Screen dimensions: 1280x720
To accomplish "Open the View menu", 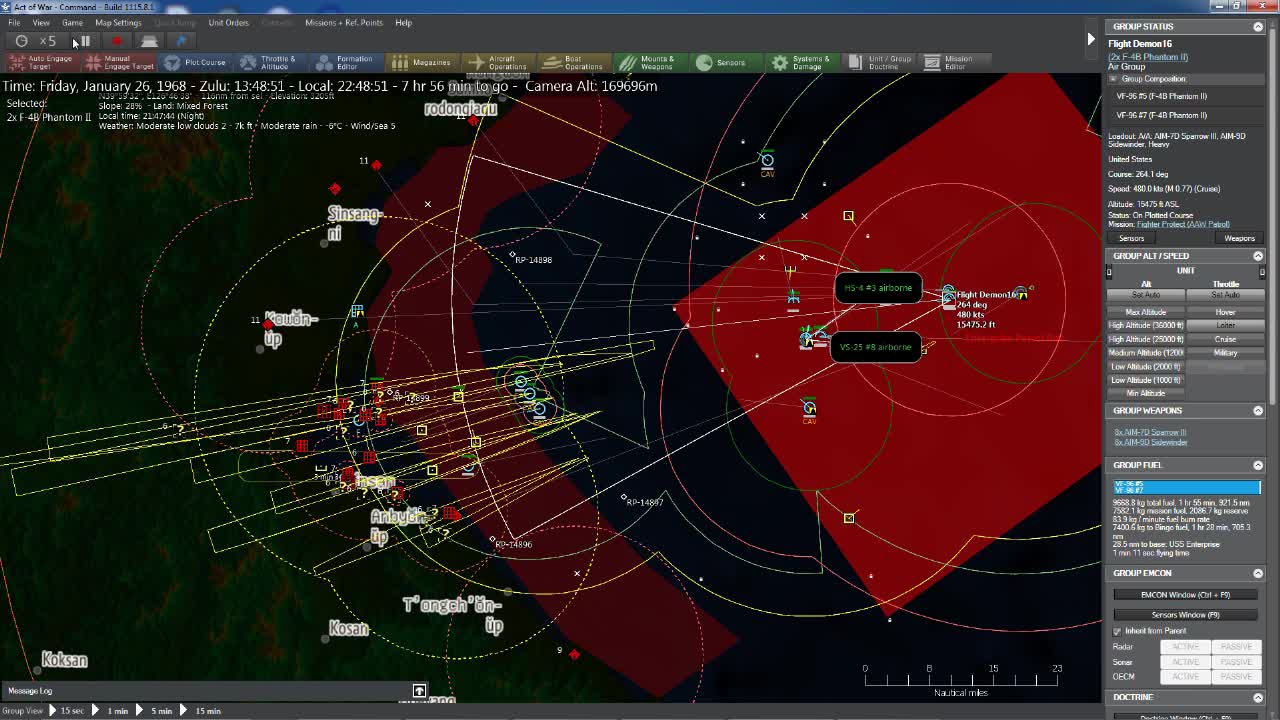I will pos(41,22).
